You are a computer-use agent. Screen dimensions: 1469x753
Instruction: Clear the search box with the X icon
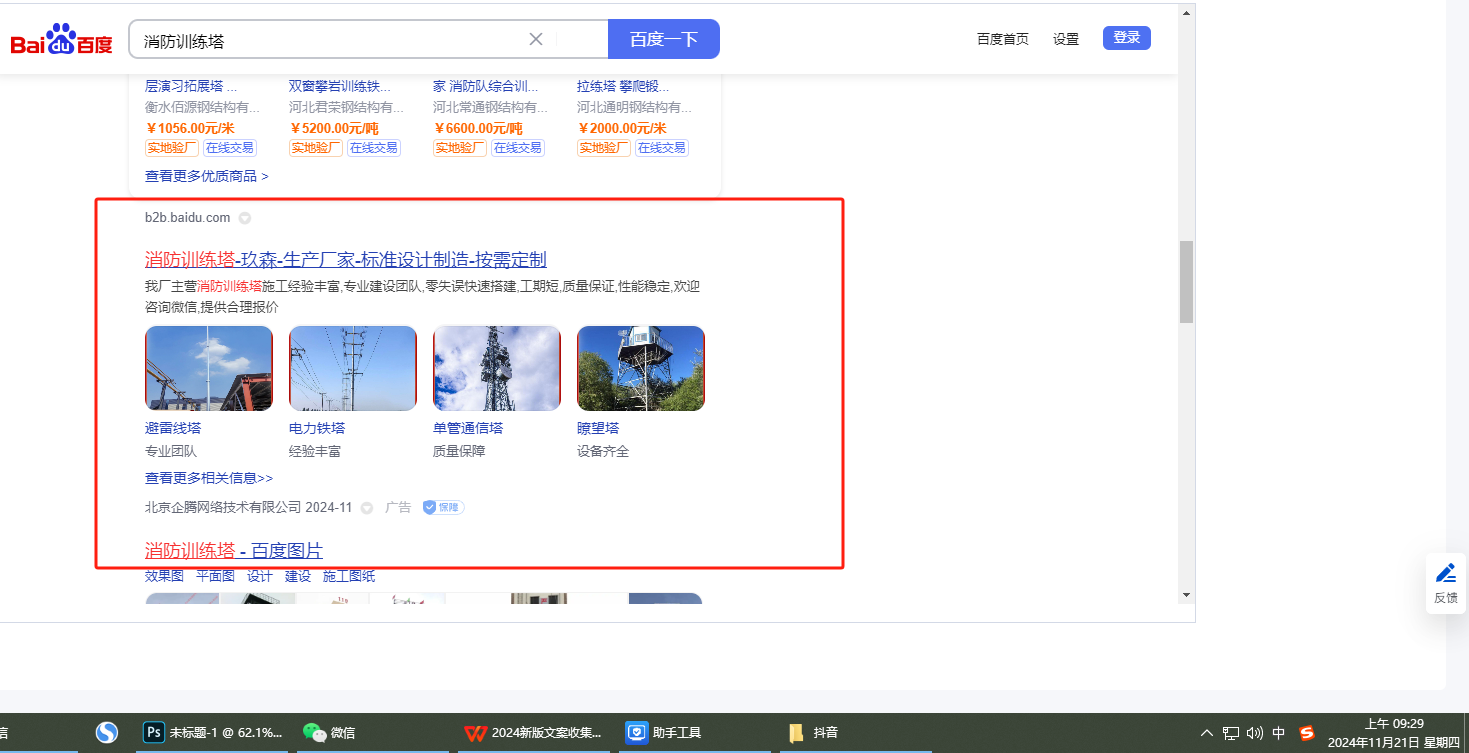point(536,39)
